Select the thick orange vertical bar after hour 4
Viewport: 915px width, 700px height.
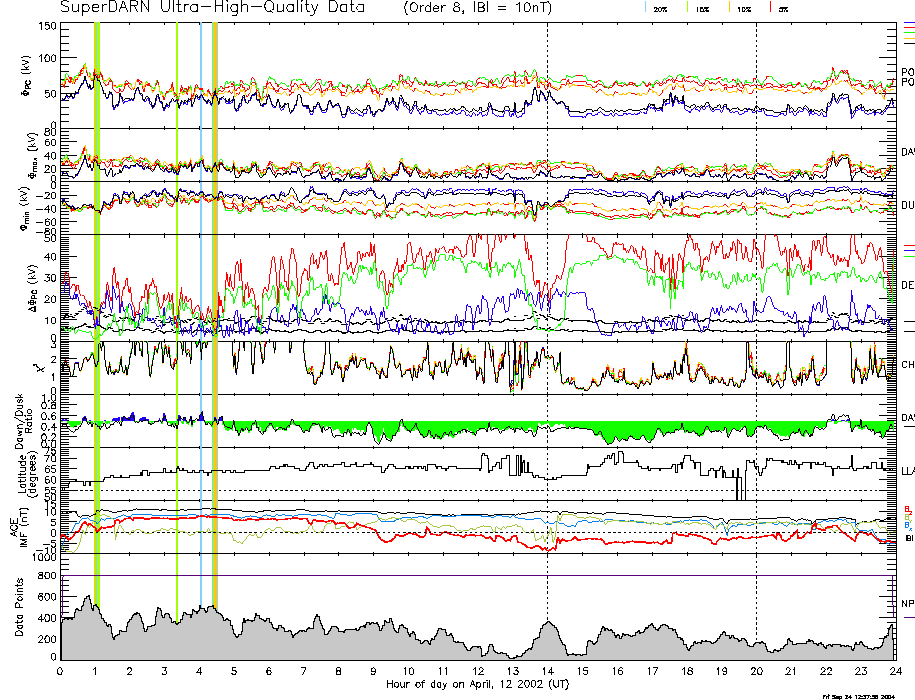pyautogui.click(x=215, y=300)
